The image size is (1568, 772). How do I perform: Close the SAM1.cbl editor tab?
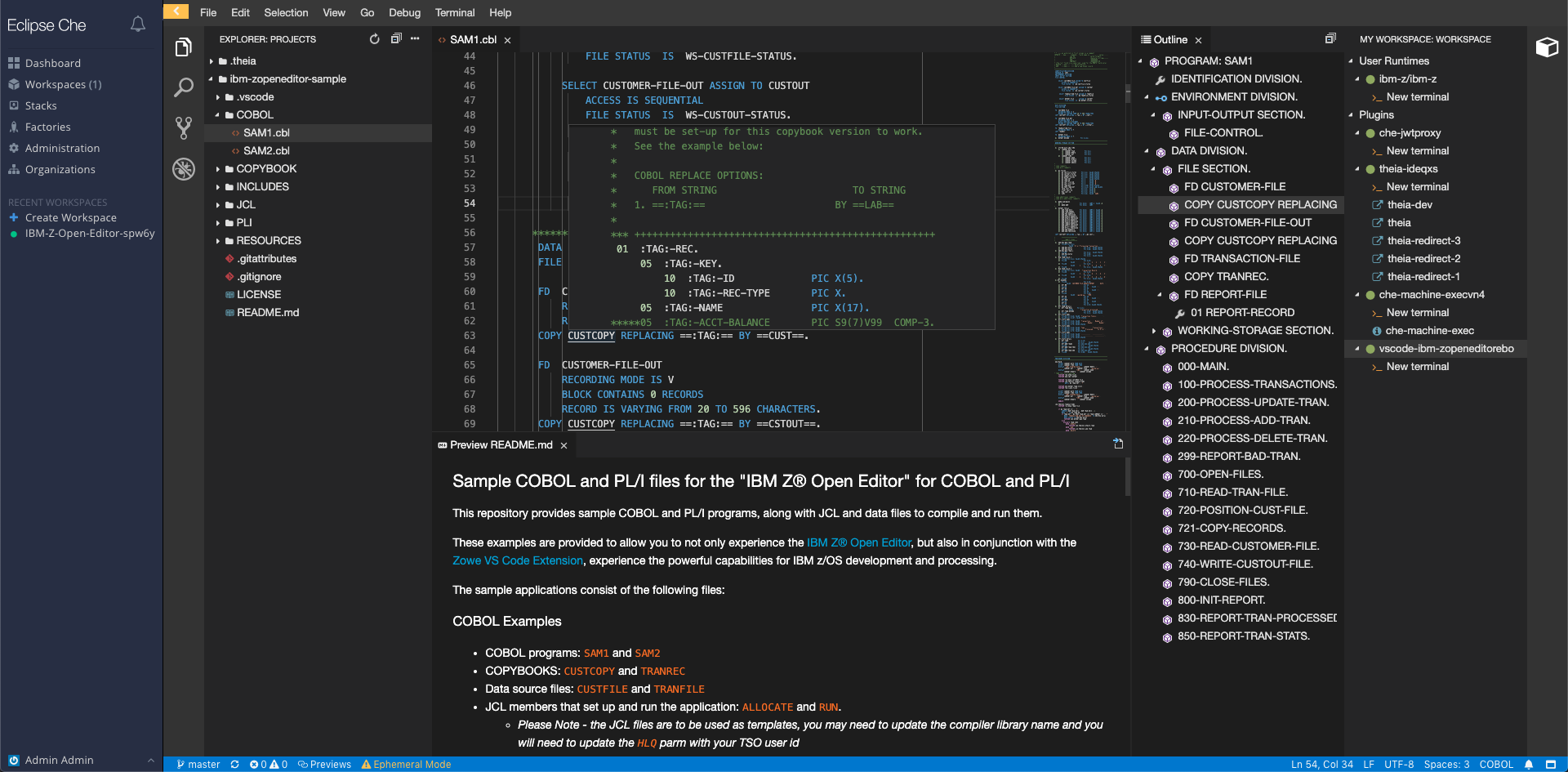(507, 40)
